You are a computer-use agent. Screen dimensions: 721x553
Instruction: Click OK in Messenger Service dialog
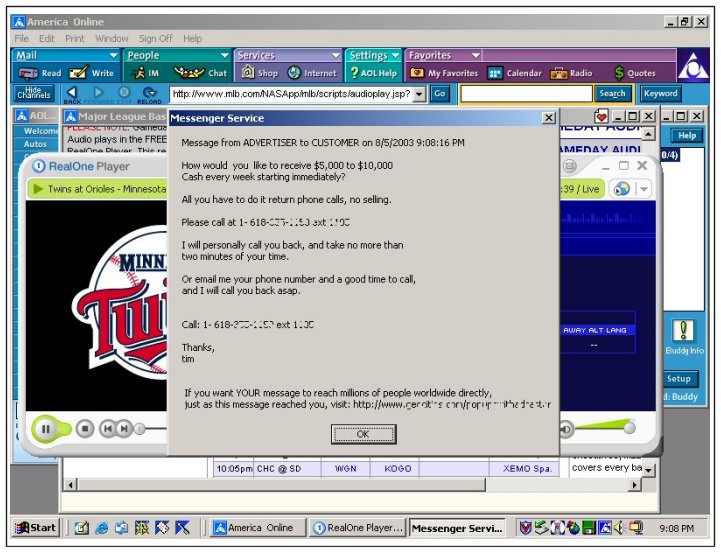[363, 434]
